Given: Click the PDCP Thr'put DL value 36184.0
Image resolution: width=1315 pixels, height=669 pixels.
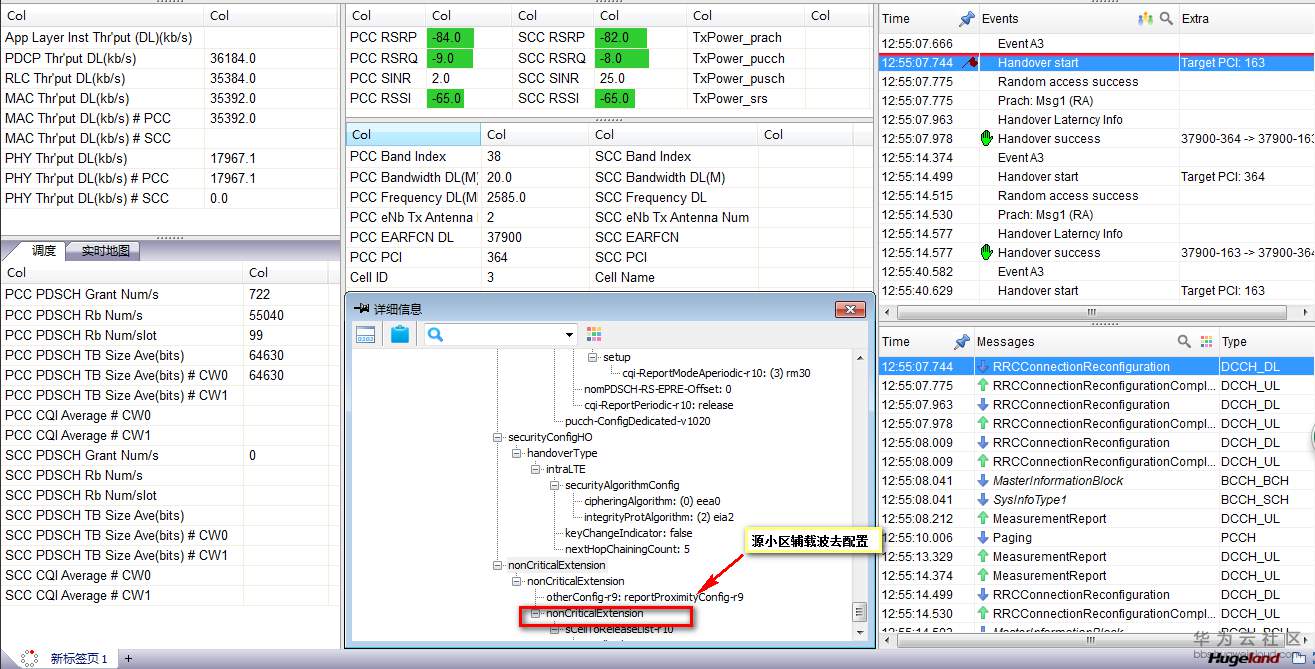Looking at the screenshot, I should click(233, 58).
